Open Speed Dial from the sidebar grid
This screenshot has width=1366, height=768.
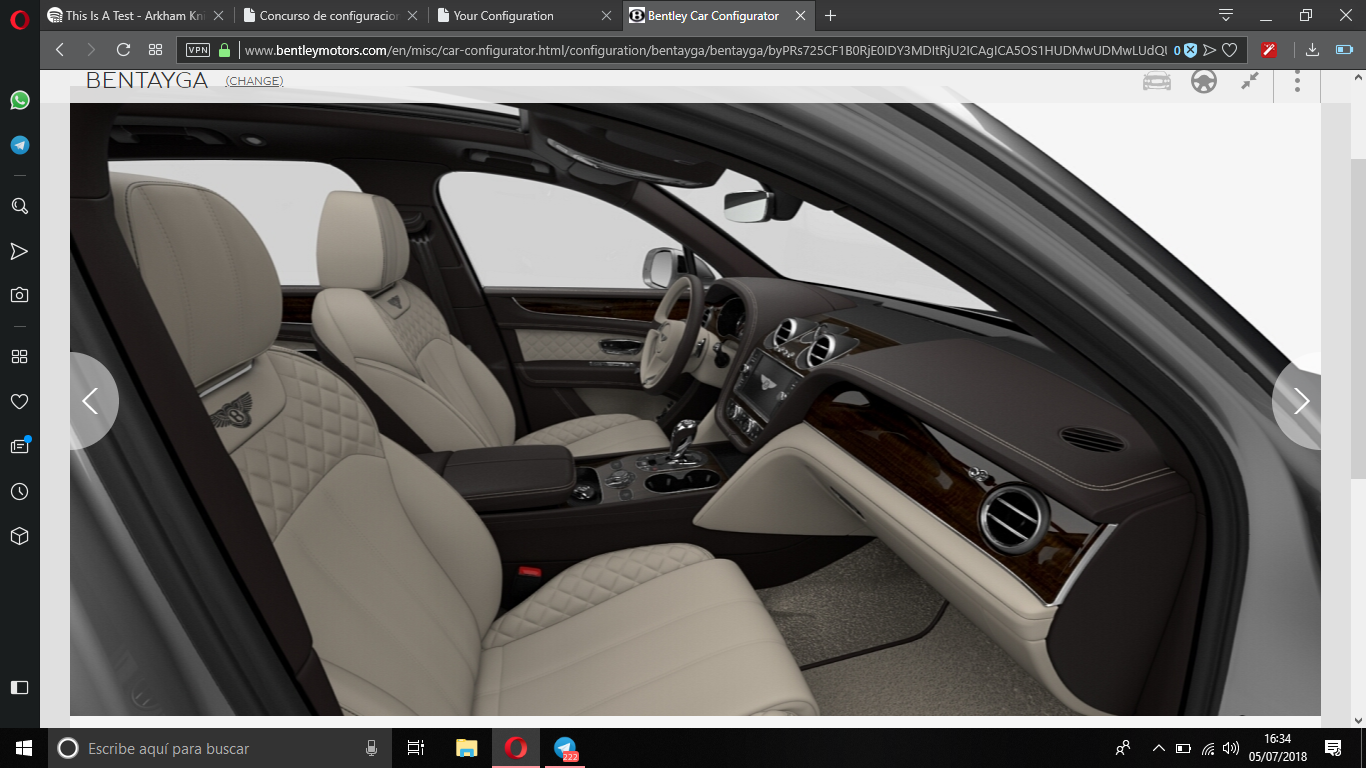point(19,357)
